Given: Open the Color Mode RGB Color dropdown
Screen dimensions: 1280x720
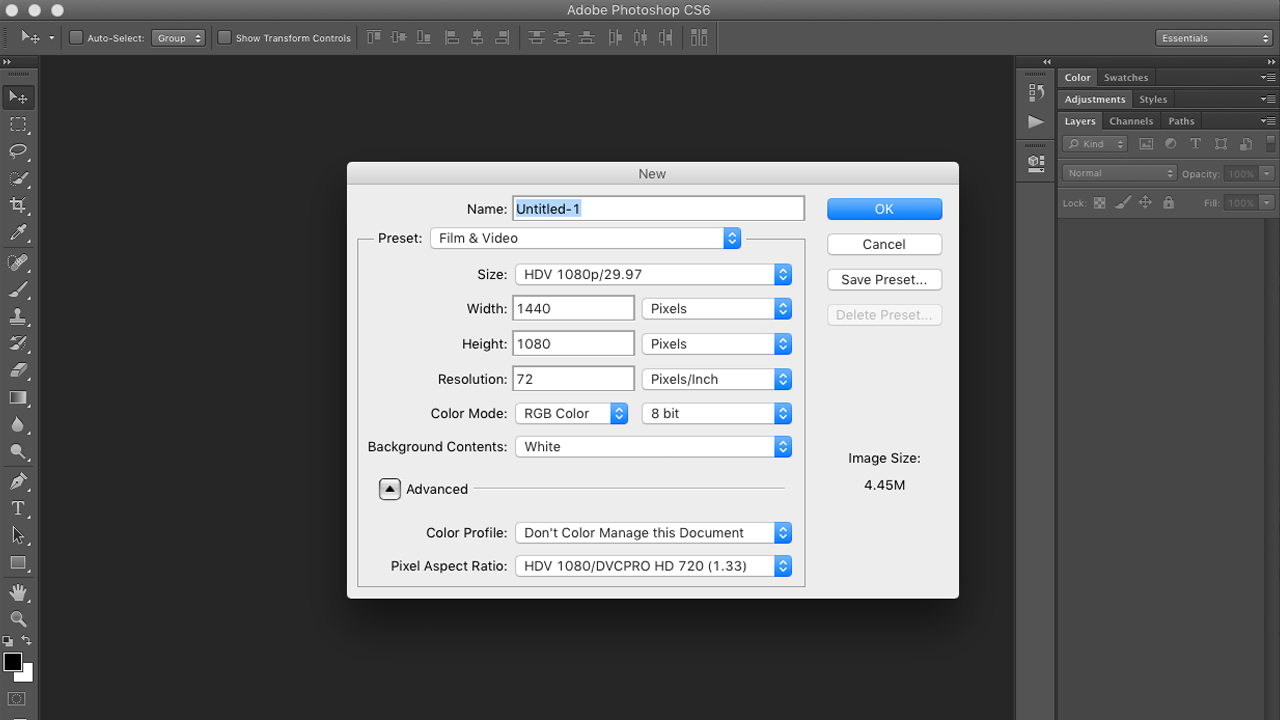Looking at the screenshot, I should point(571,413).
